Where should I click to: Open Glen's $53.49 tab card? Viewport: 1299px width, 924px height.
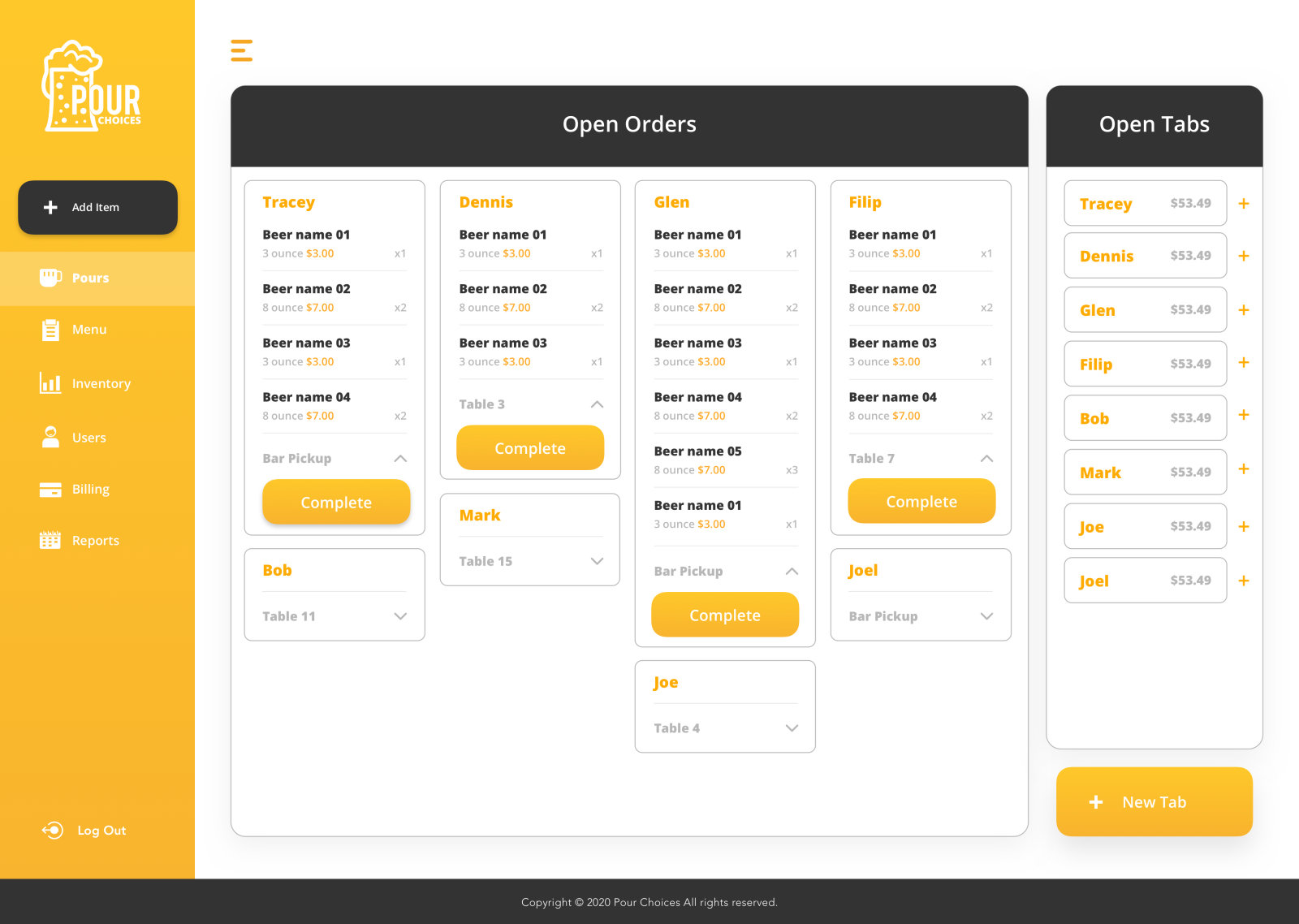(1145, 310)
